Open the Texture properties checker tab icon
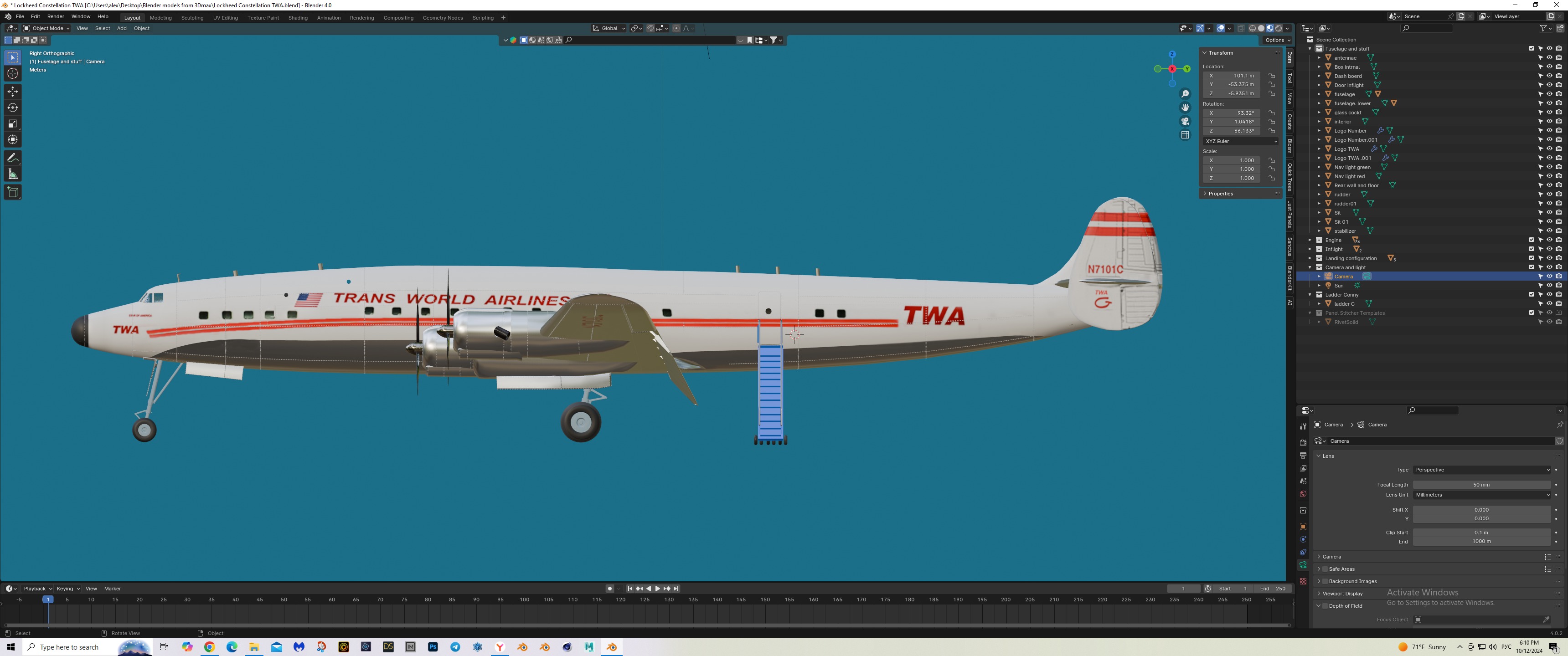1568x656 pixels. (x=1303, y=581)
